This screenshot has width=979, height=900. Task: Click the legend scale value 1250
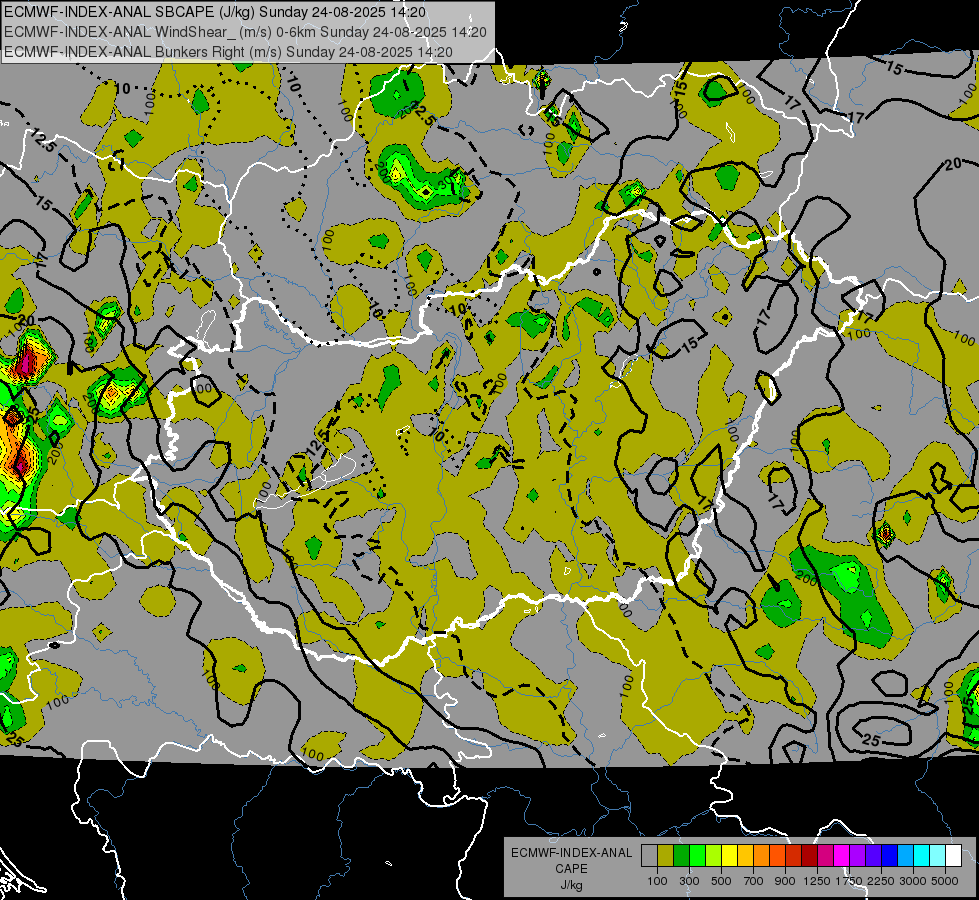pyautogui.click(x=817, y=881)
